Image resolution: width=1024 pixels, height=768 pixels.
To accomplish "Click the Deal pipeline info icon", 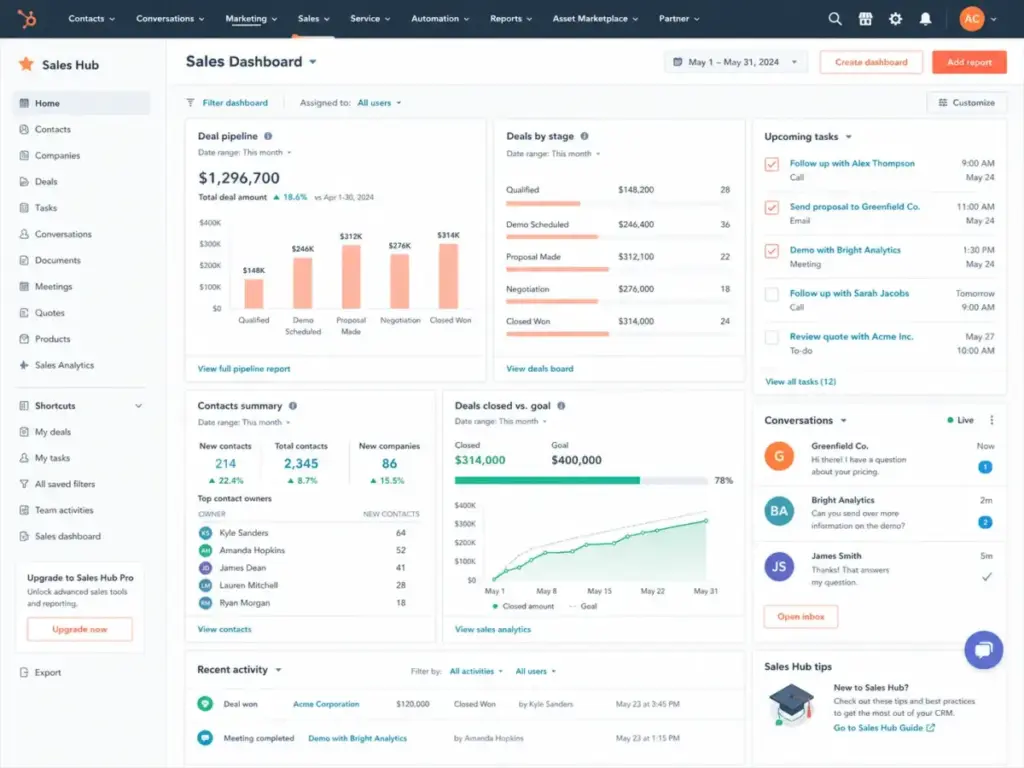I will (x=268, y=136).
